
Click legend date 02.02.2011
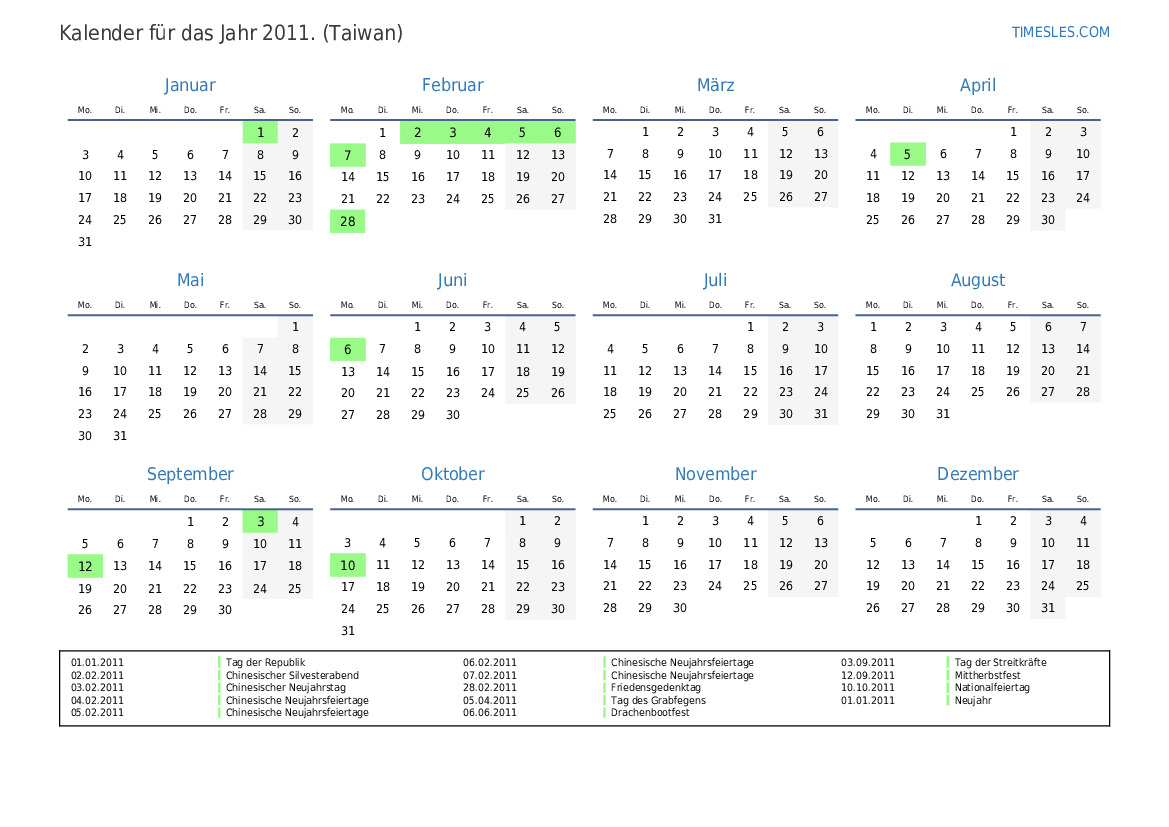(x=98, y=676)
